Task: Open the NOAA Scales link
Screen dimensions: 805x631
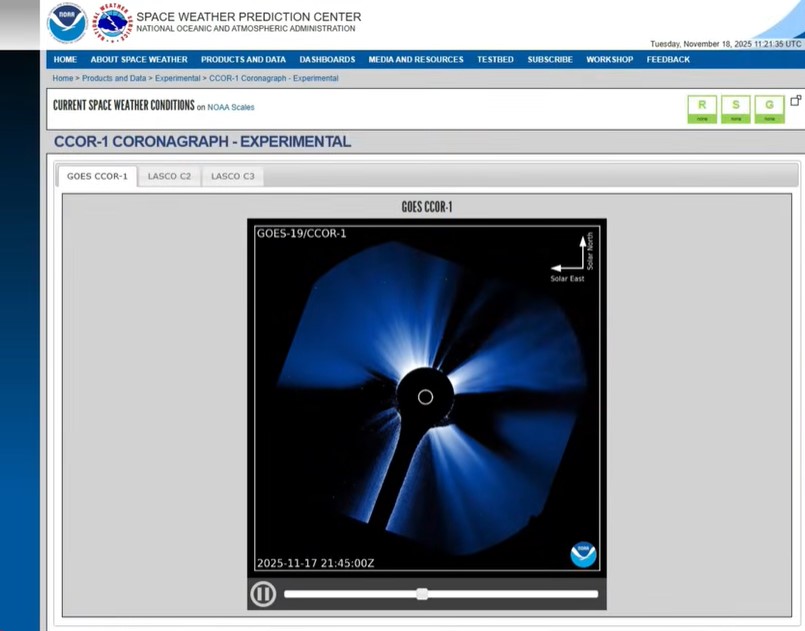Action: click(x=231, y=107)
